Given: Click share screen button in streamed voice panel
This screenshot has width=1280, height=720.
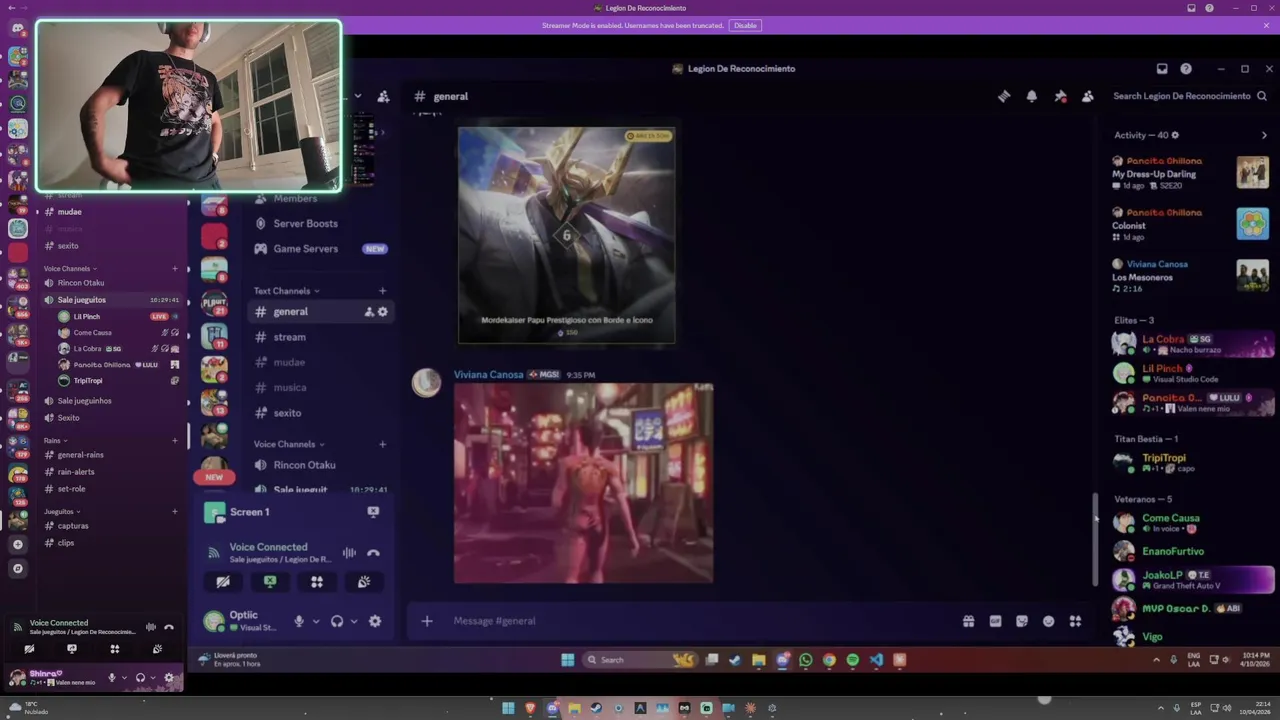Looking at the screenshot, I should click(270, 581).
